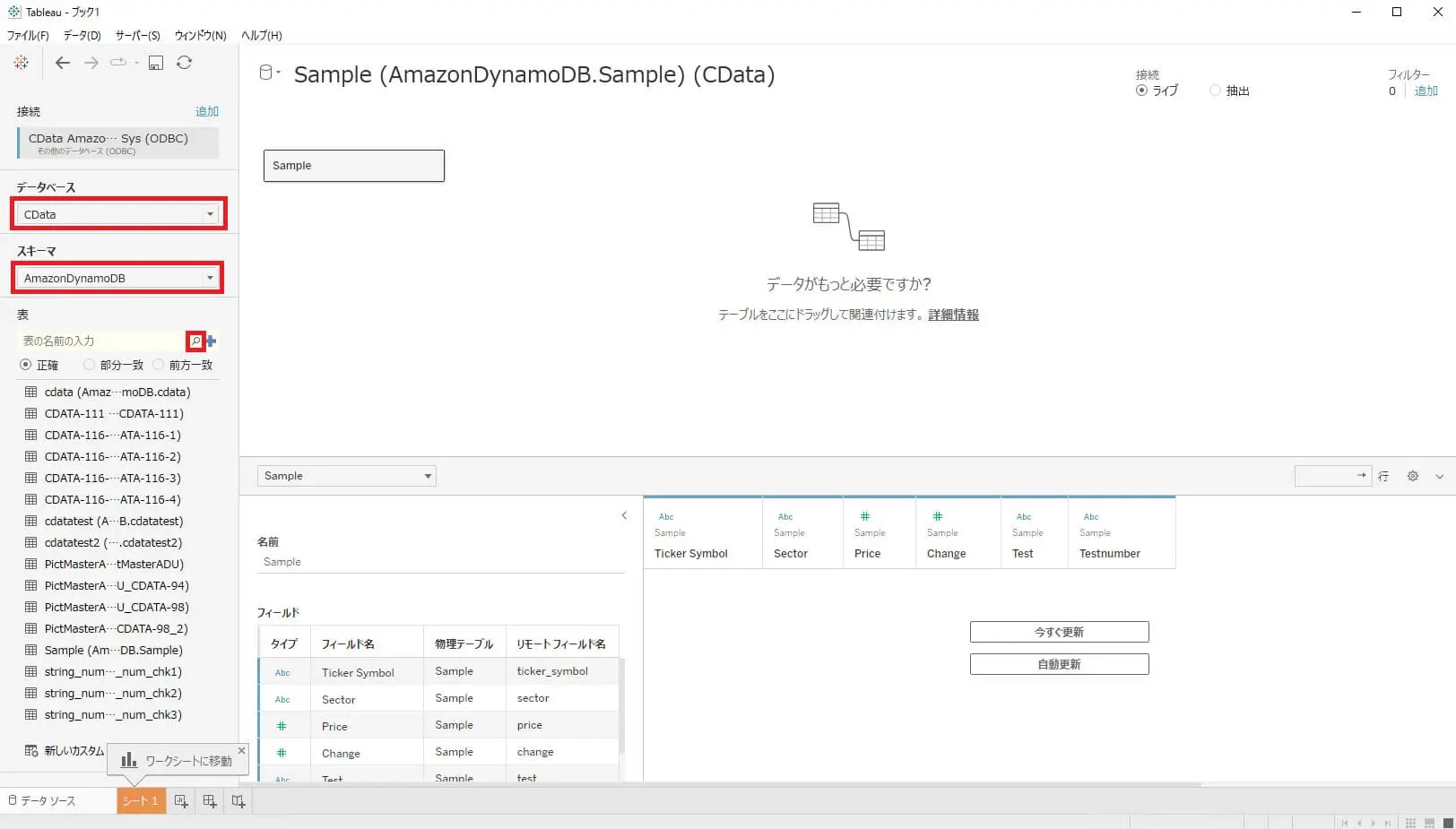Open the ヘルプ(H) menu
This screenshot has height=829, width=1456.
coord(262,36)
